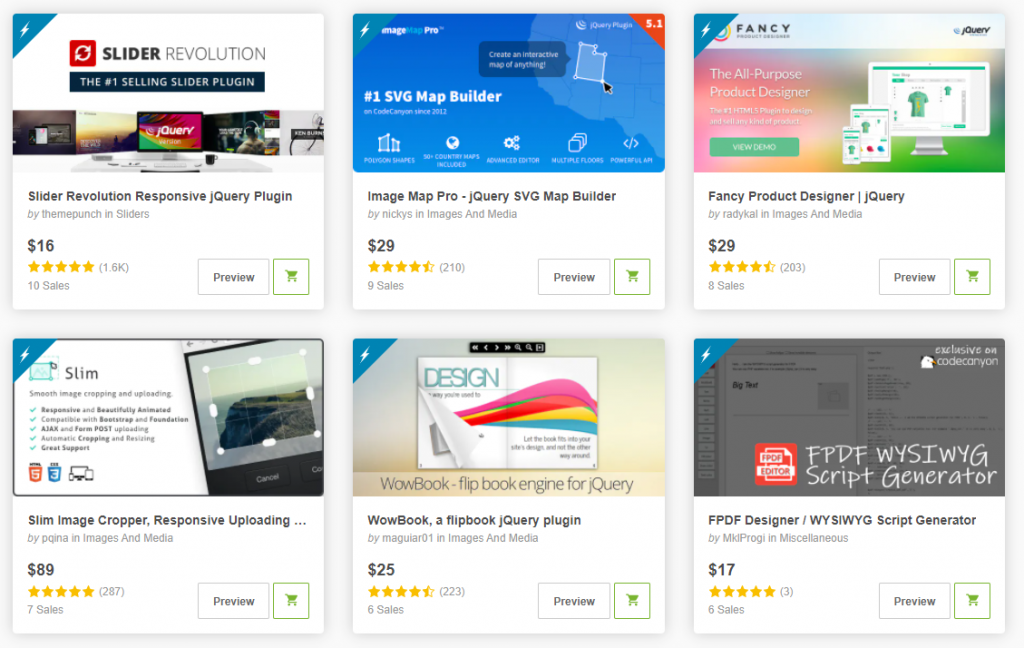1024x648 pixels.
Task: Open FPDF WYSIWYG Script Generator thumbnail
Action: pyautogui.click(x=849, y=417)
